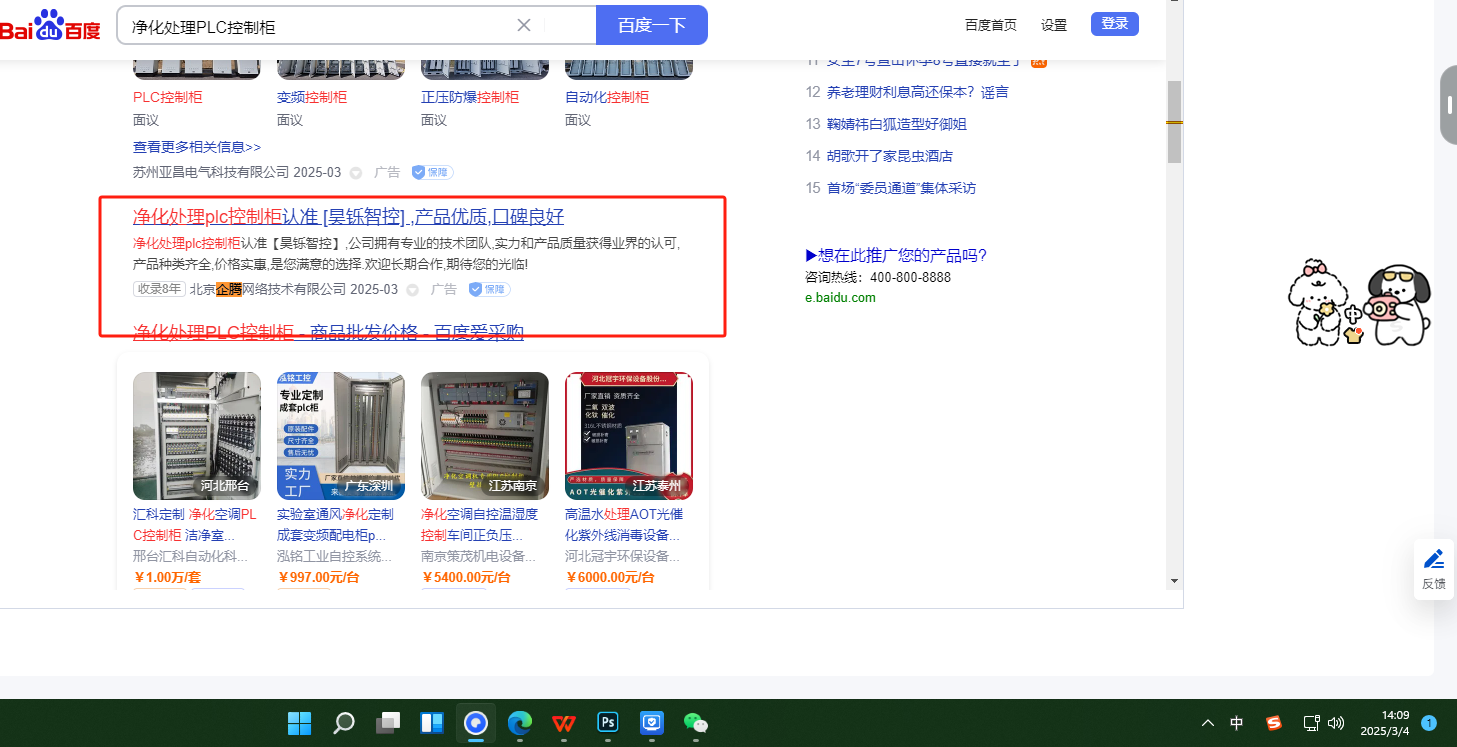This screenshot has width=1457, height=747.
Task: Launch Microsoft Edge from the taskbar
Action: click(x=519, y=723)
